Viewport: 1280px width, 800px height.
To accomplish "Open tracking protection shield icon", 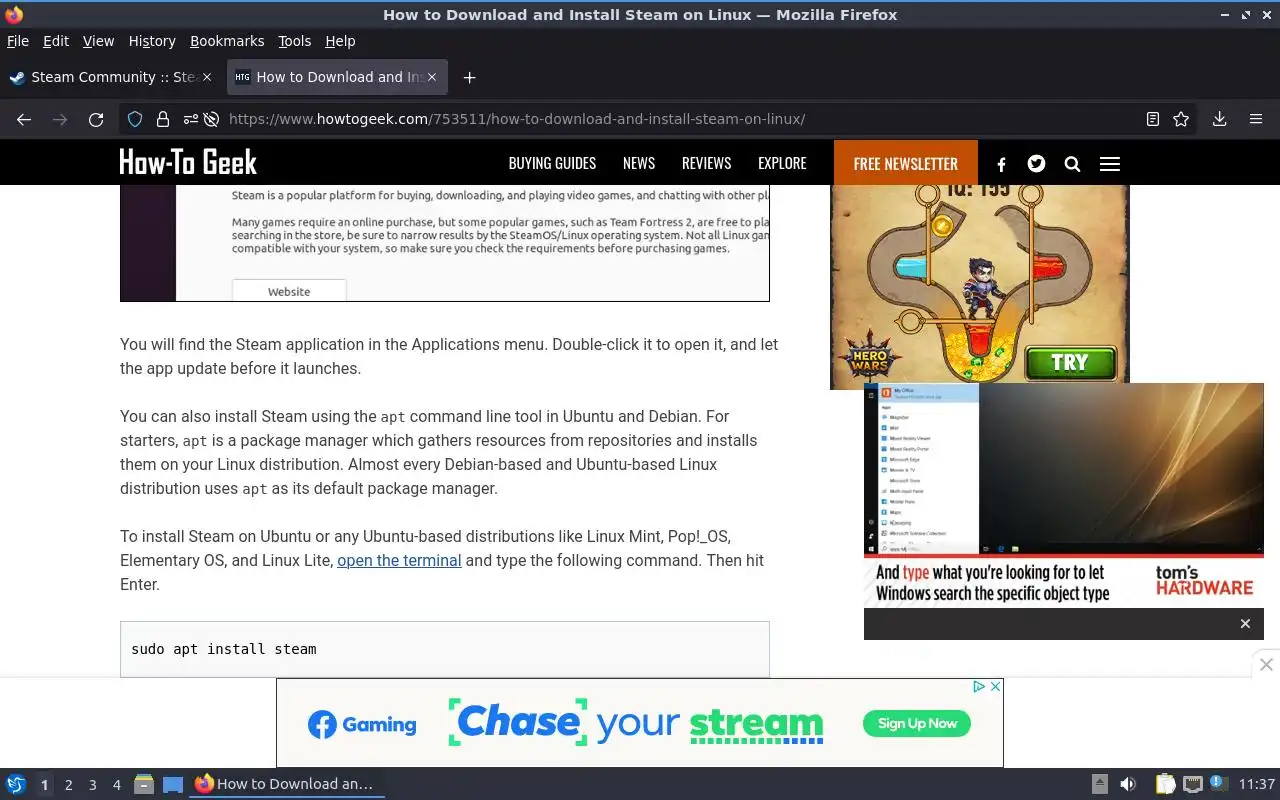I will tap(135, 119).
